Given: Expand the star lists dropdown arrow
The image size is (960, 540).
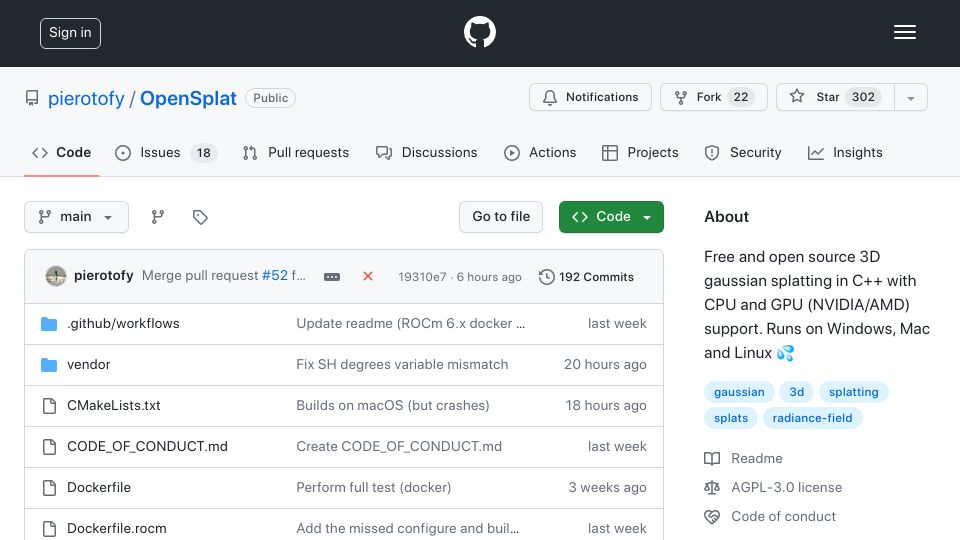Looking at the screenshot, I should click(x=911, y=98).
